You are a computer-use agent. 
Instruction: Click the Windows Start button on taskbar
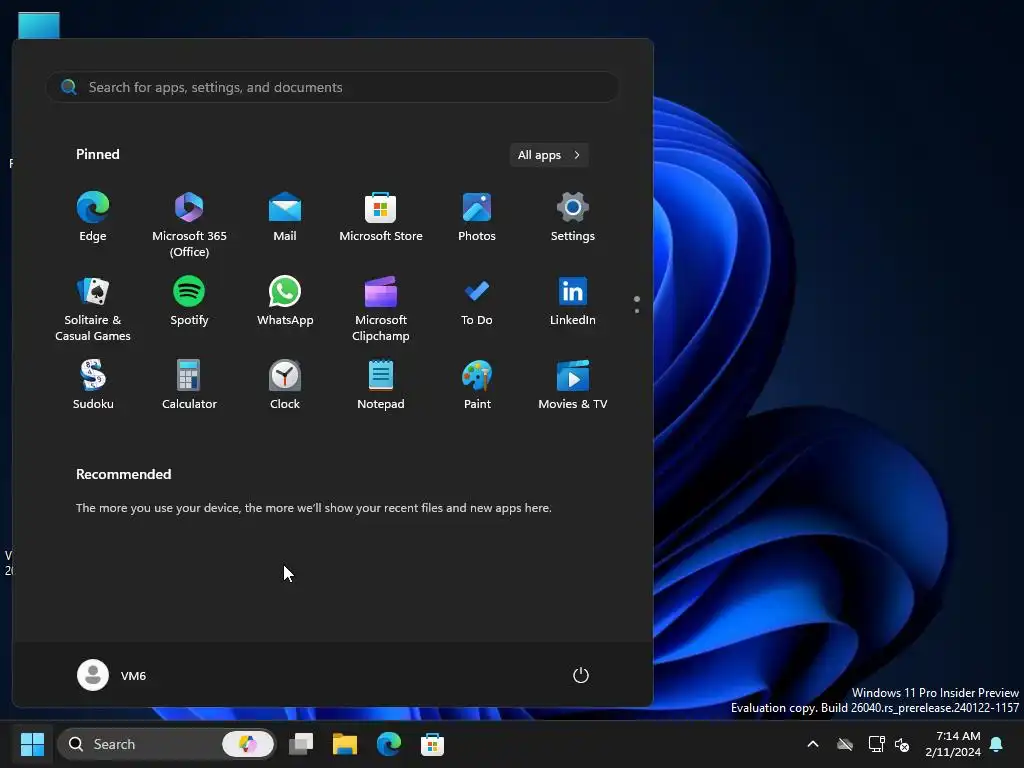point(32,744)
